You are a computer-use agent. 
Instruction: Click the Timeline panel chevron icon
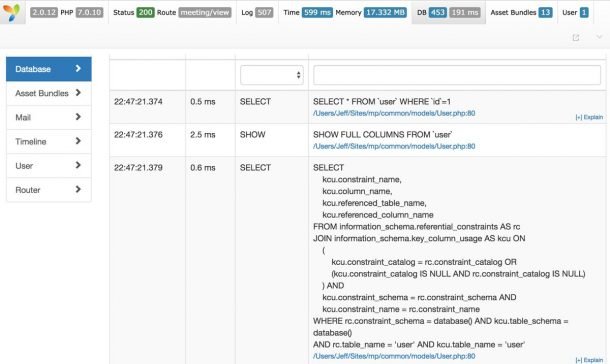tap(78, 141)
